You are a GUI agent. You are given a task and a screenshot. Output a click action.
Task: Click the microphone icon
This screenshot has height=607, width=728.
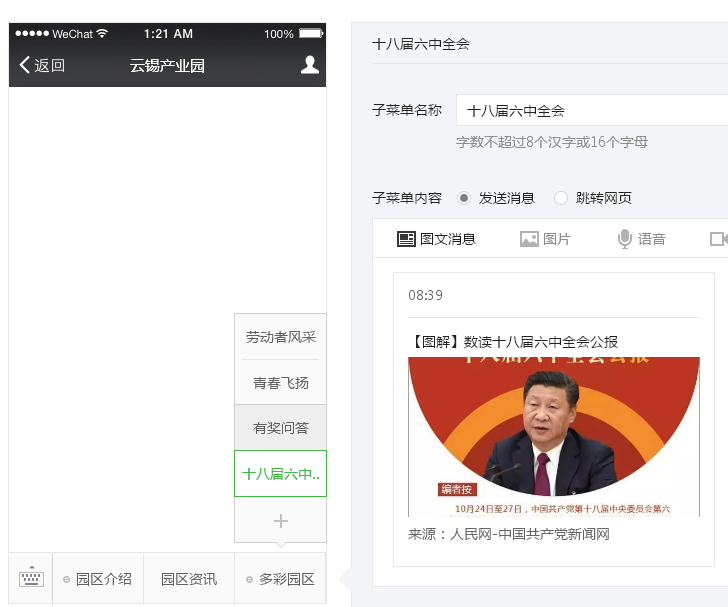tap(624, 239)
